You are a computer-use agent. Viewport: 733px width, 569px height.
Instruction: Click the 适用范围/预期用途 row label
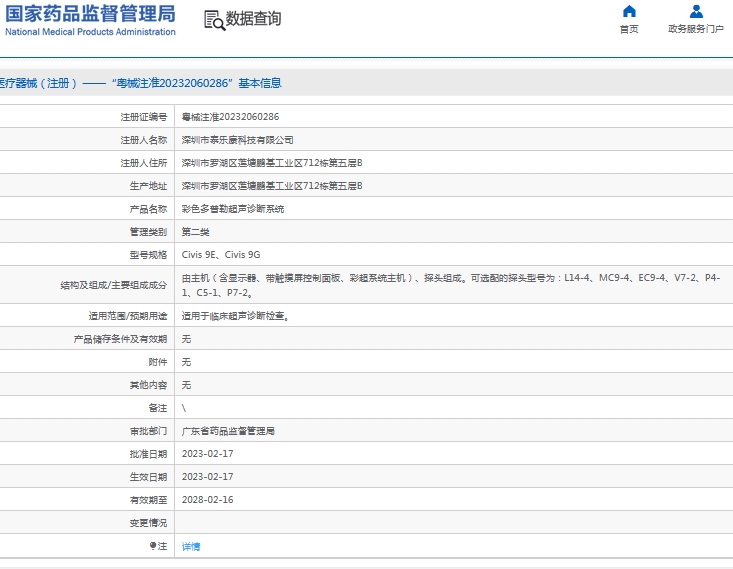point(128,316)
